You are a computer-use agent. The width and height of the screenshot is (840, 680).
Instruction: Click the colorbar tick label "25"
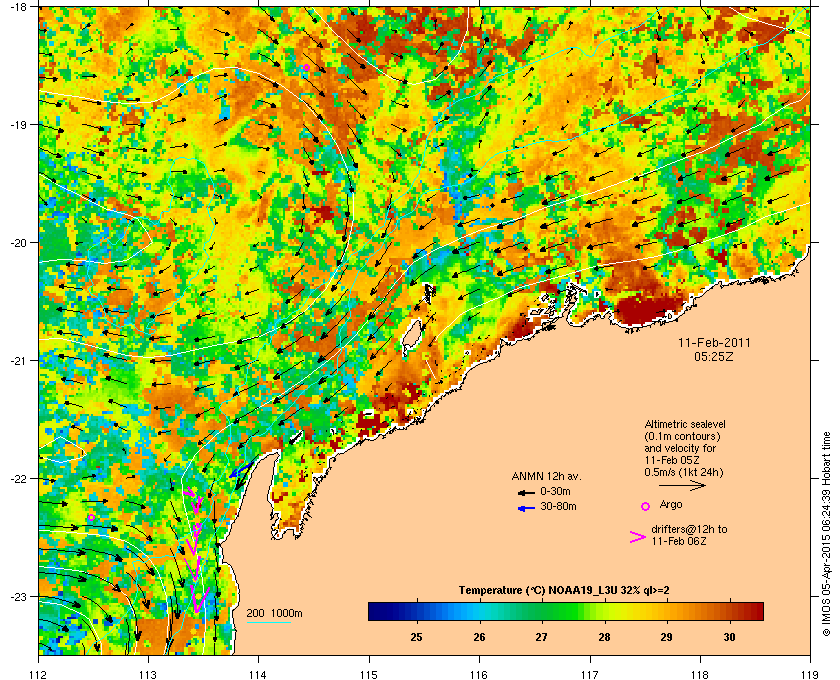[416, 637]
